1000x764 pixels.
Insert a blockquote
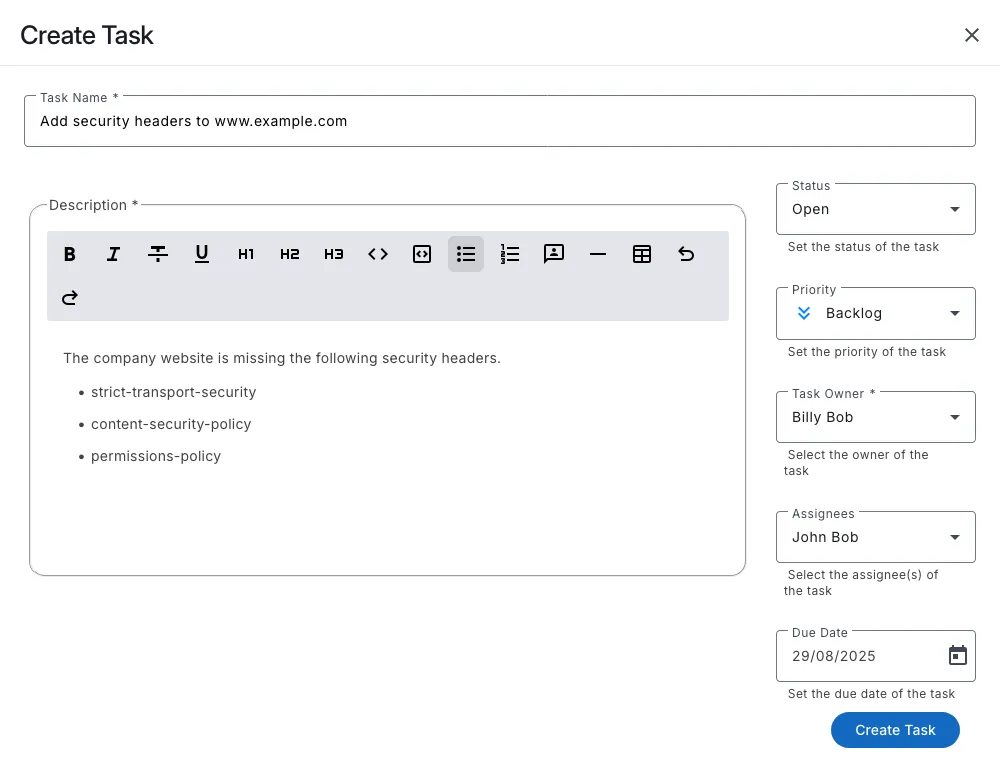(x=554, y=254)
